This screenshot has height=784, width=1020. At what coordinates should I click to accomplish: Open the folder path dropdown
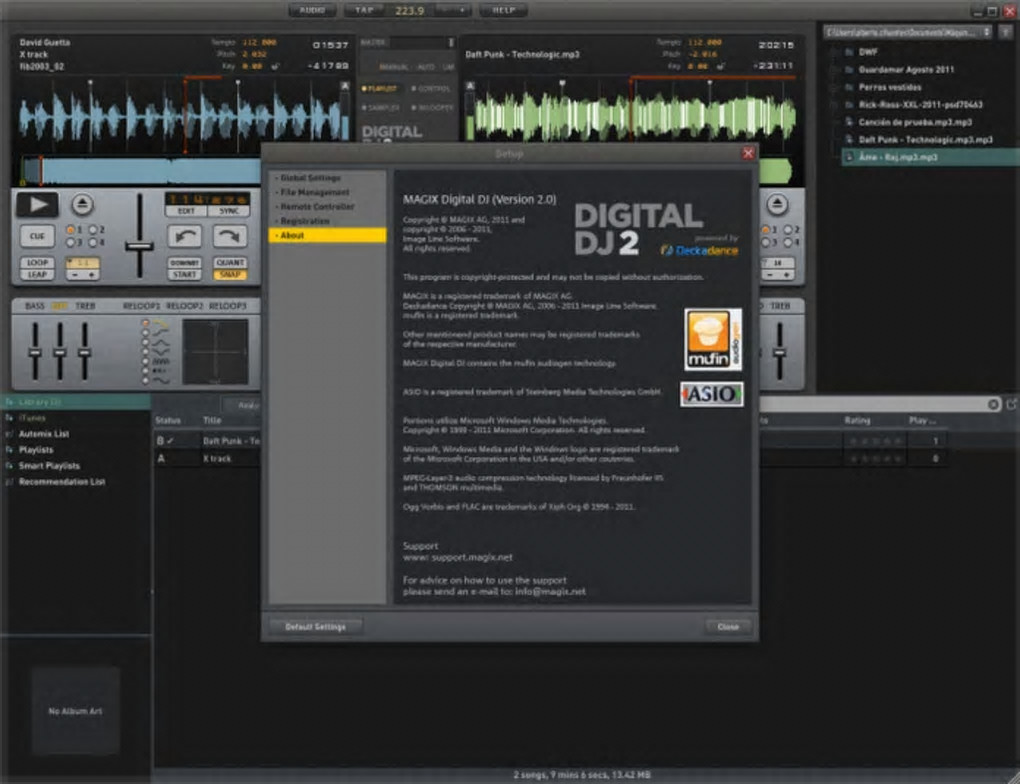tap(987, 32)
